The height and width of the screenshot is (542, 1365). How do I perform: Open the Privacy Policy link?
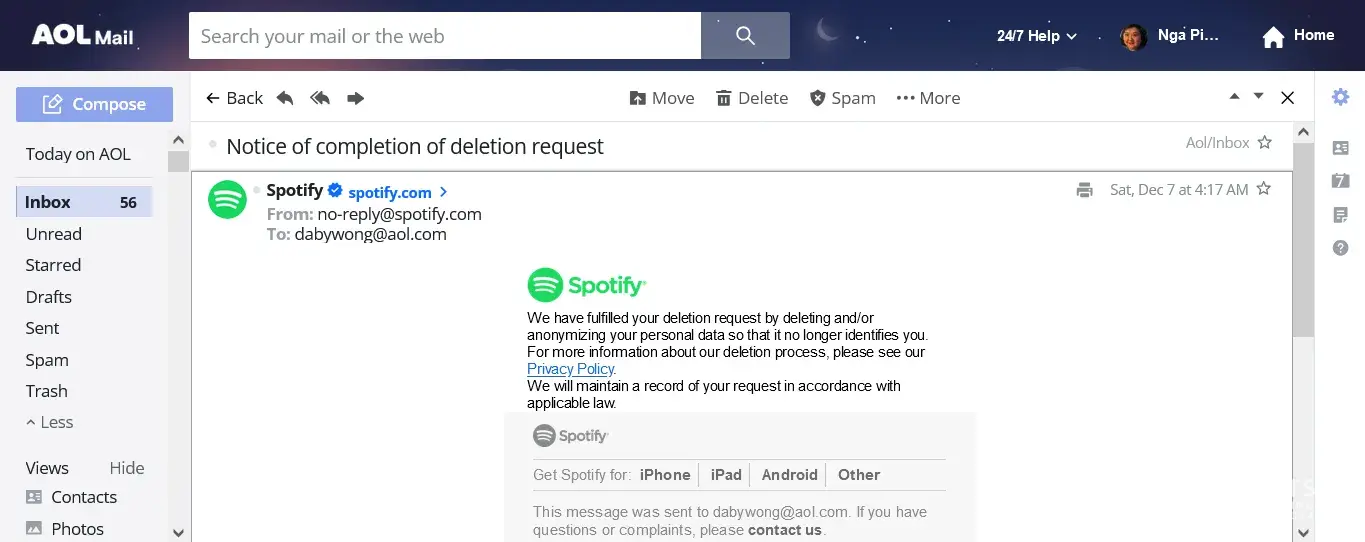tap(570, 369)
